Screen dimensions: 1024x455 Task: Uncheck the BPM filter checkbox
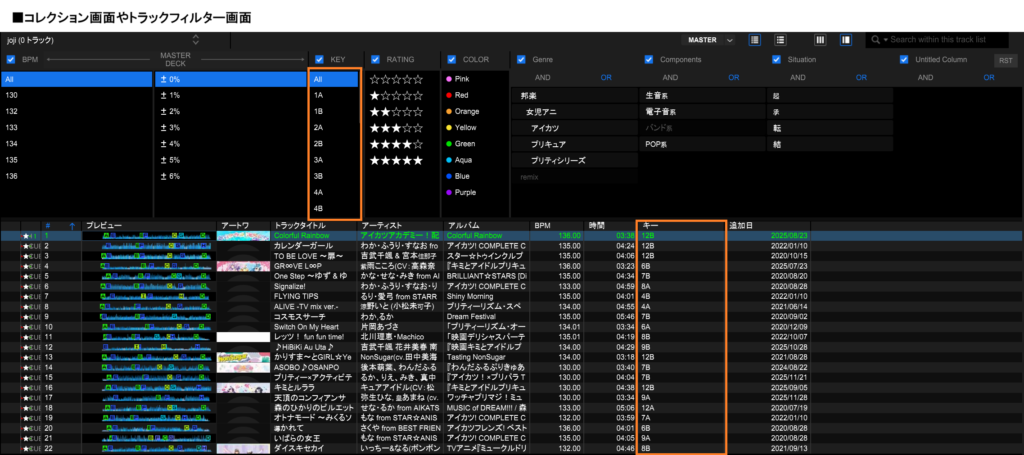11,60
